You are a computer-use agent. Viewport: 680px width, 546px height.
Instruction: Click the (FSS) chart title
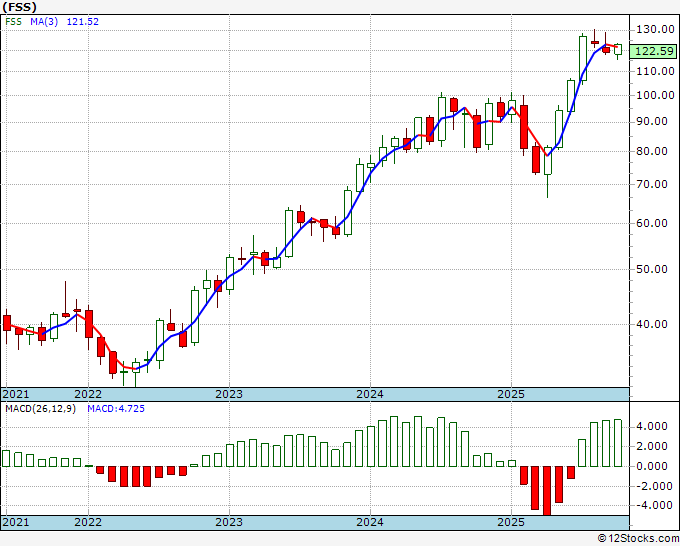pos(20,7)
